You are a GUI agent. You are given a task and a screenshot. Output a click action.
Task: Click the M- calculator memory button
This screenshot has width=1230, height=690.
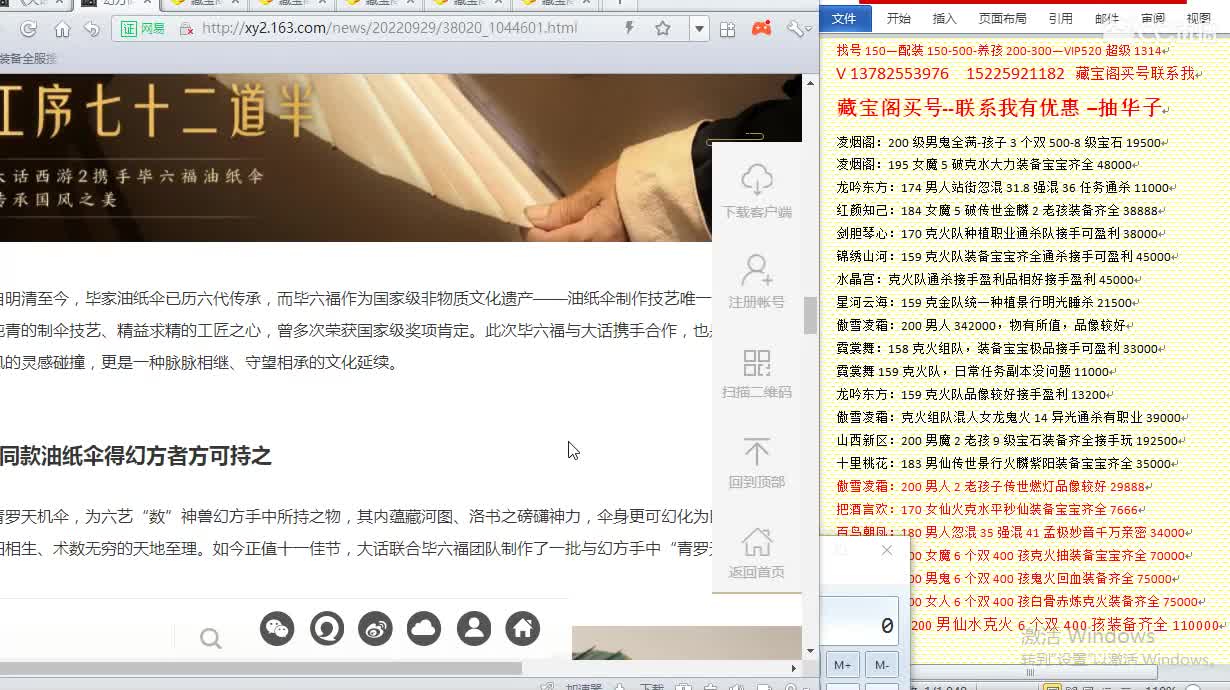(x=881, y=665)
